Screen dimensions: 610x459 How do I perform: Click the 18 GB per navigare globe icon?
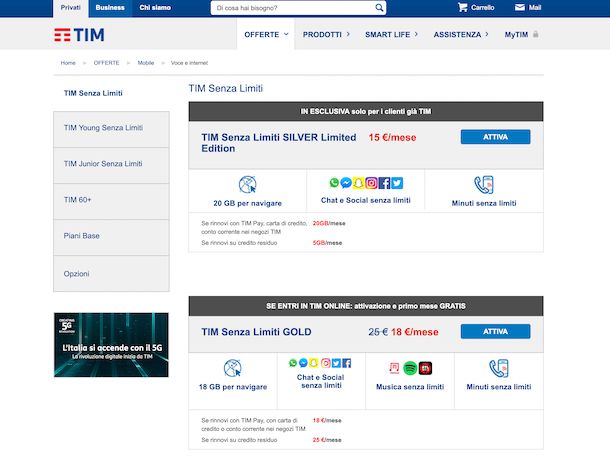click(x=232, y=367)
